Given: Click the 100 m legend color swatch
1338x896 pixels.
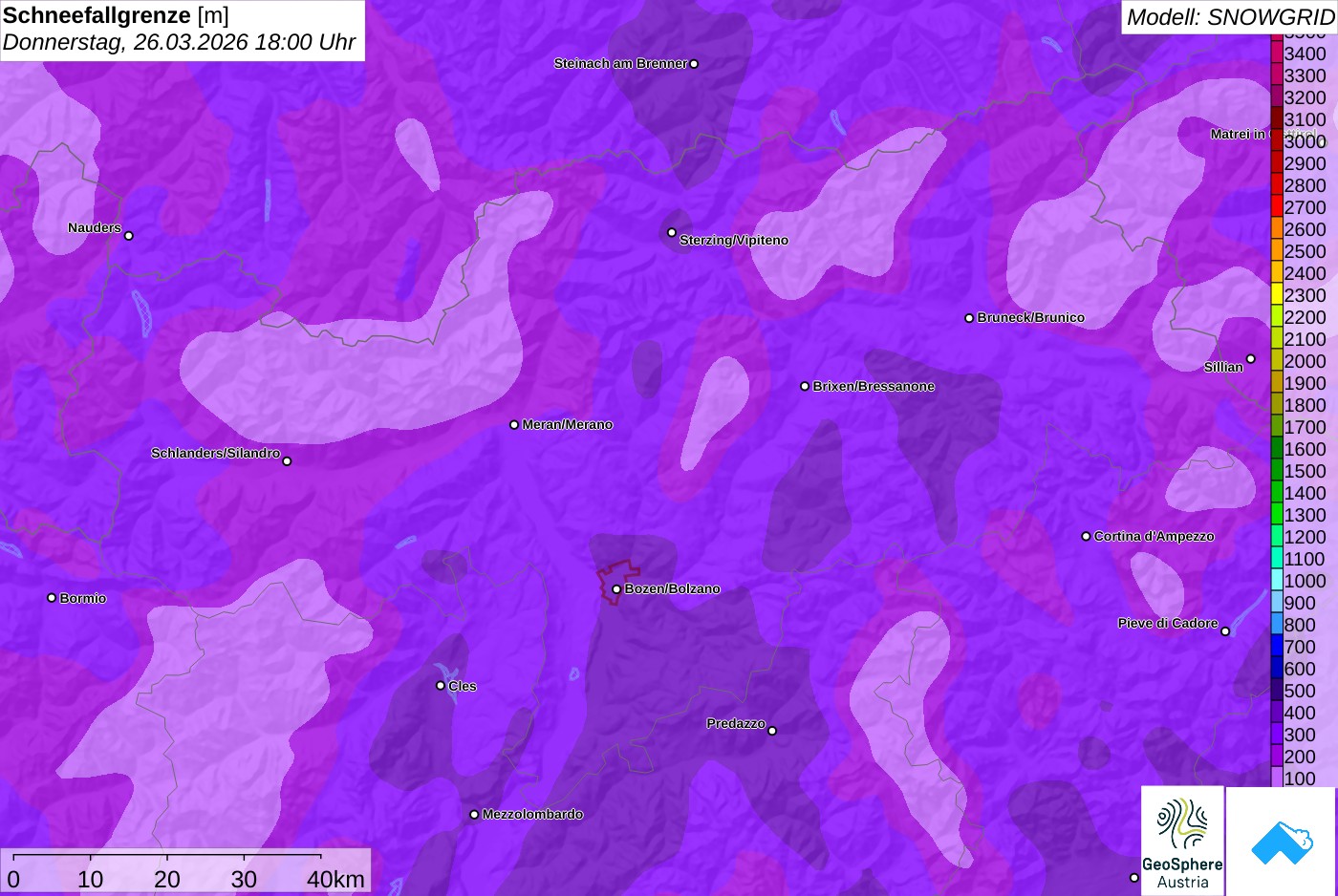Looking at the screenshot, I should pyautogui.click(x=1276, y=779).
